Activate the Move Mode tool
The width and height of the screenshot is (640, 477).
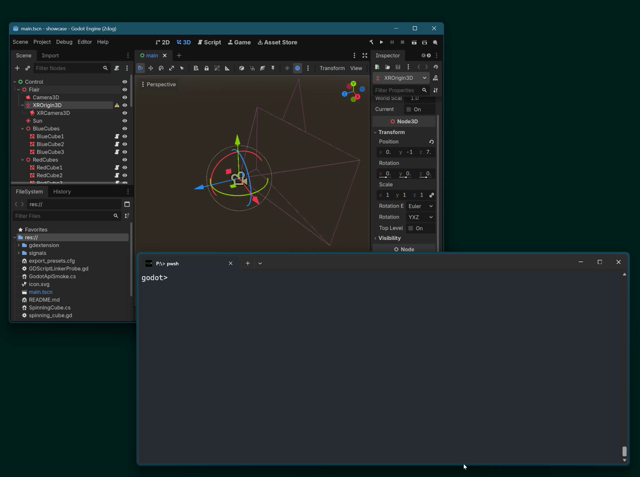pyautogui.click(x=151, y=68)
